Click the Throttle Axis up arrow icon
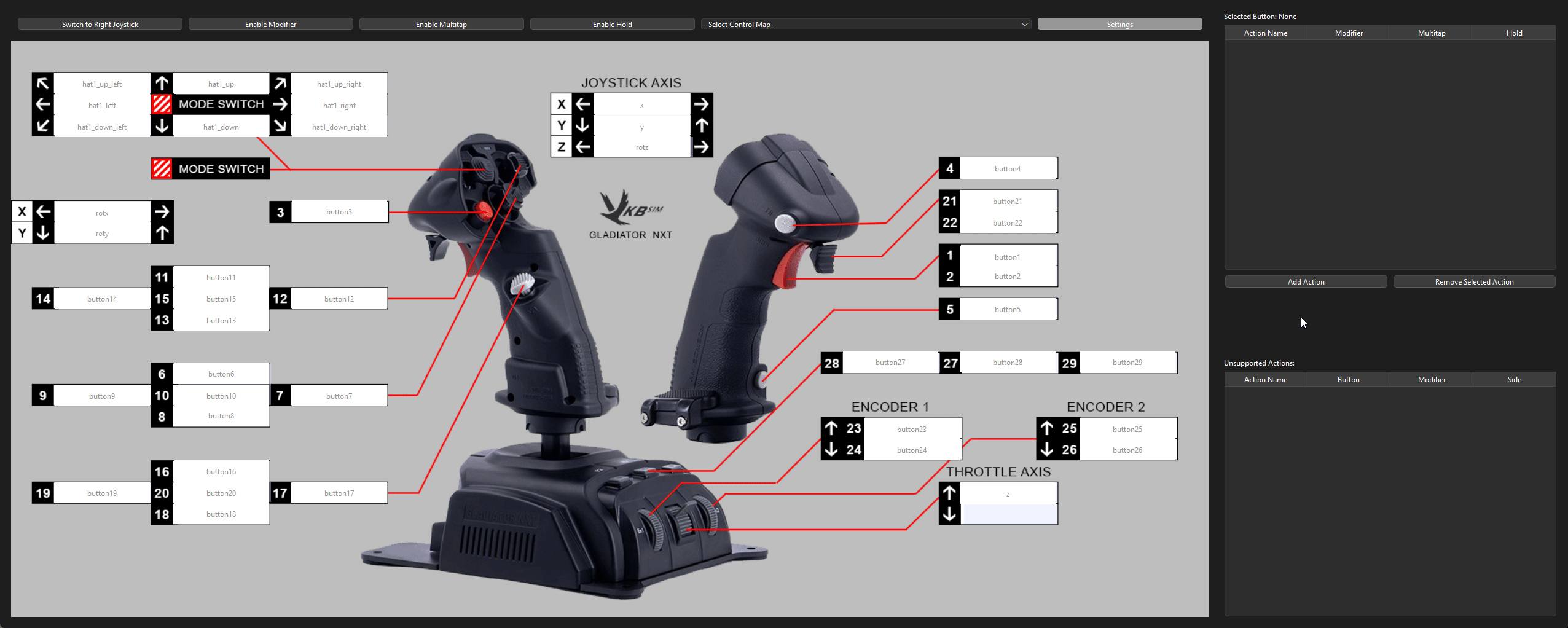Screen dimensions: 1568x628 pyautogui.click(x=949, y=493)
